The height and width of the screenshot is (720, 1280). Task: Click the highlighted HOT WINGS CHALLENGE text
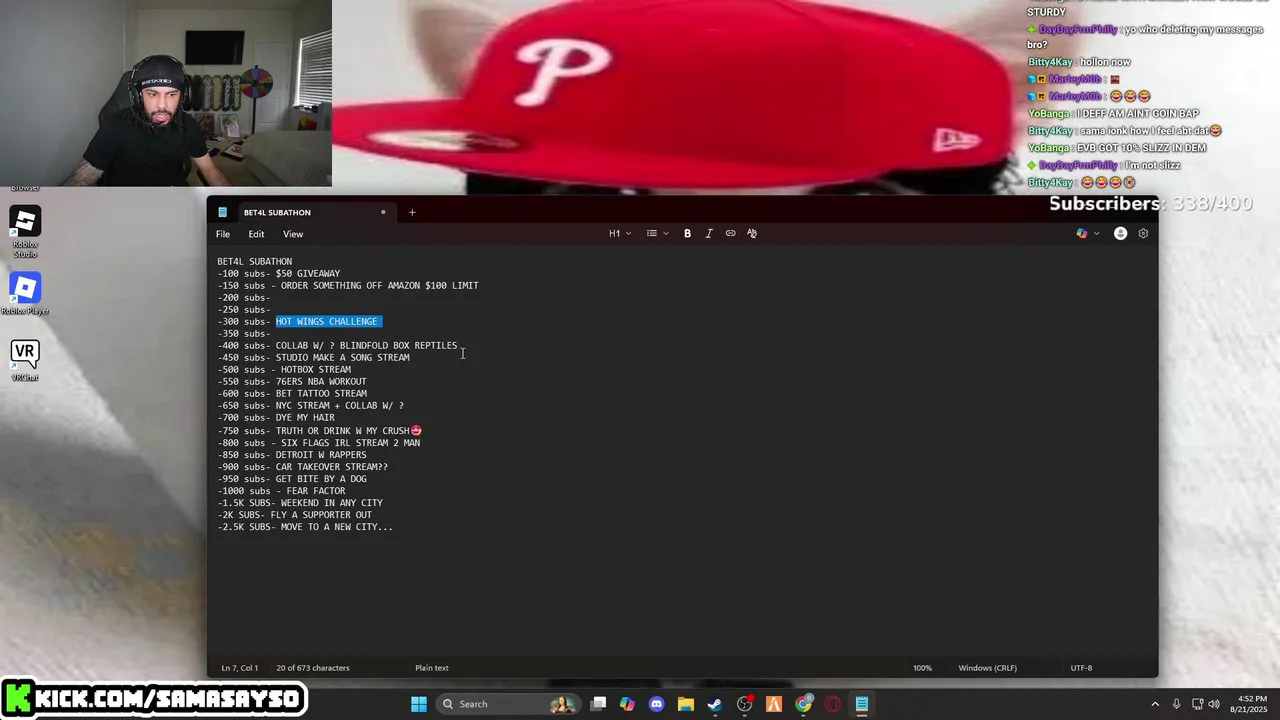click(328, 322)
